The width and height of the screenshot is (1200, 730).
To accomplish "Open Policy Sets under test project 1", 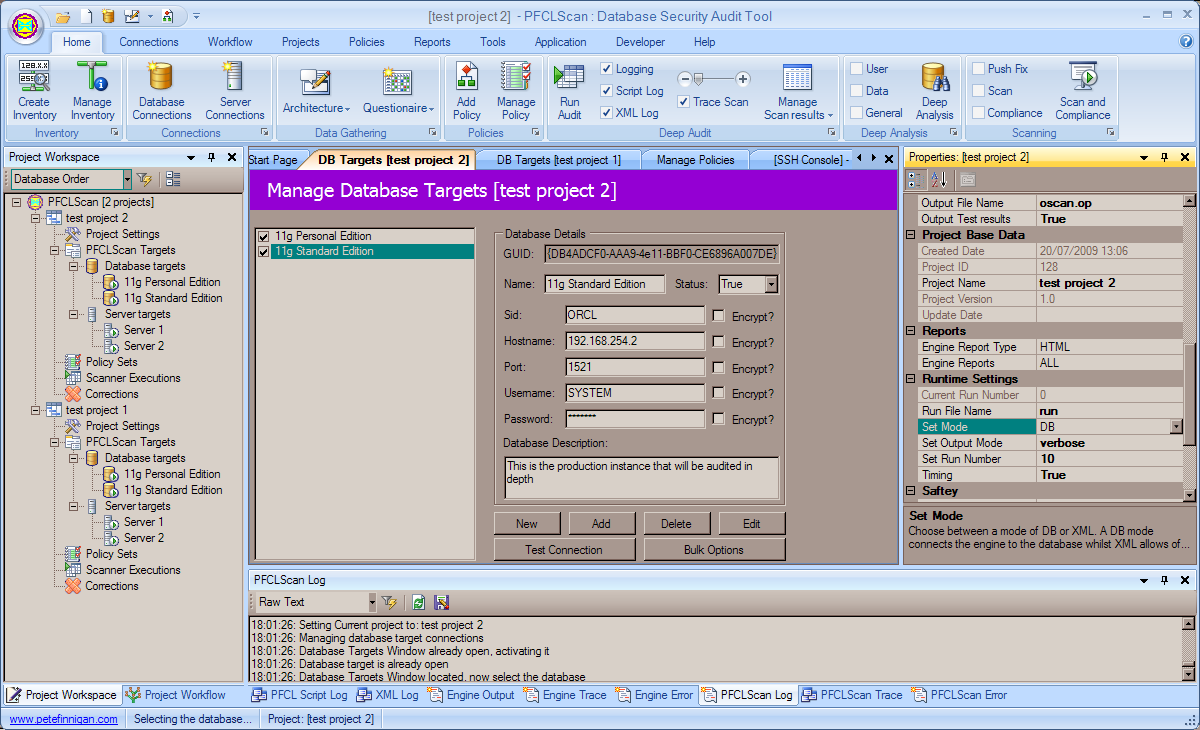I will click(x=111, y=554).
